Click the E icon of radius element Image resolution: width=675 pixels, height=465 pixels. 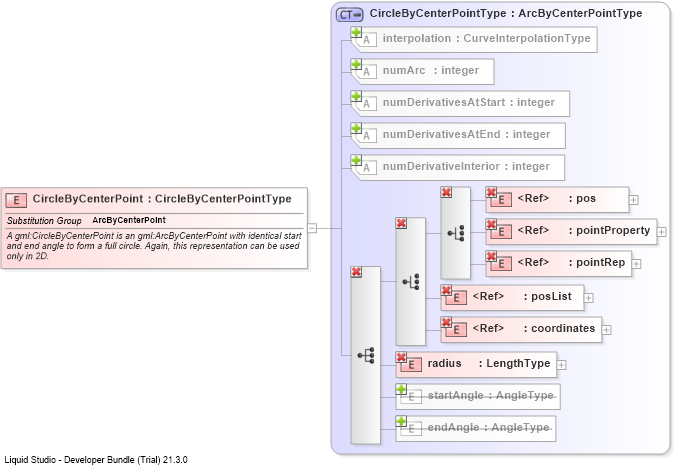pos(411,365)
